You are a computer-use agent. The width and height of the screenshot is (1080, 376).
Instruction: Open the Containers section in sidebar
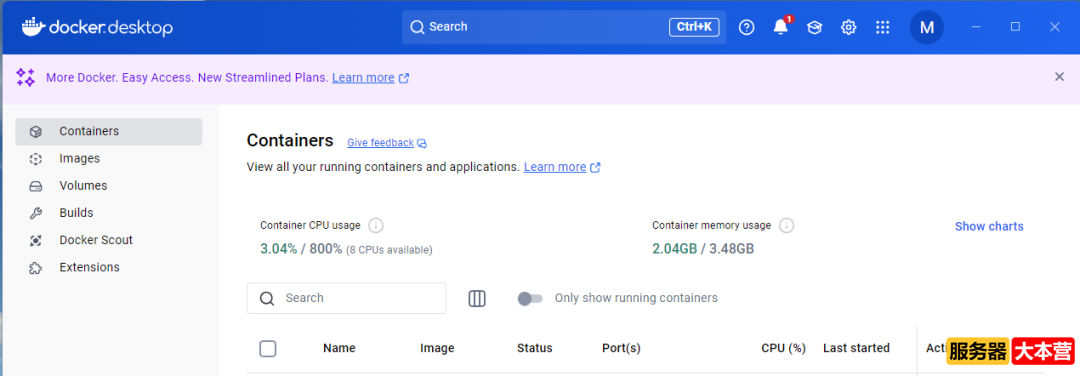pyautogui.click(x=109, y=132)
